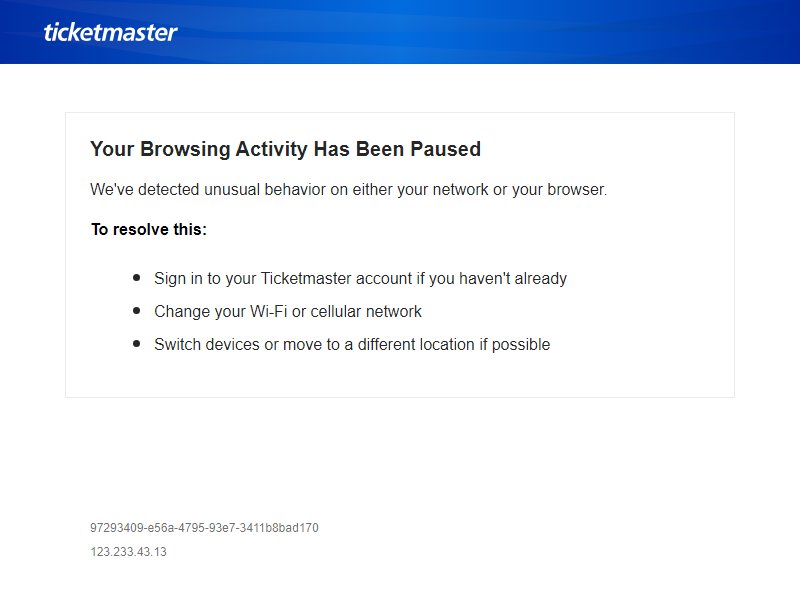The height and width of the screenshot is (600, 800).
Task: Click the bullet beside the switch devices item
Action: [x=136, y=343]
